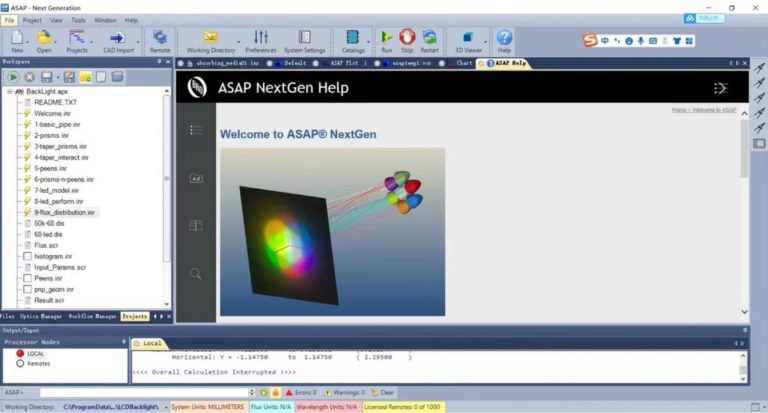Open the Tools menu
The width and height of the screenshot is (768, 413).
78,20
